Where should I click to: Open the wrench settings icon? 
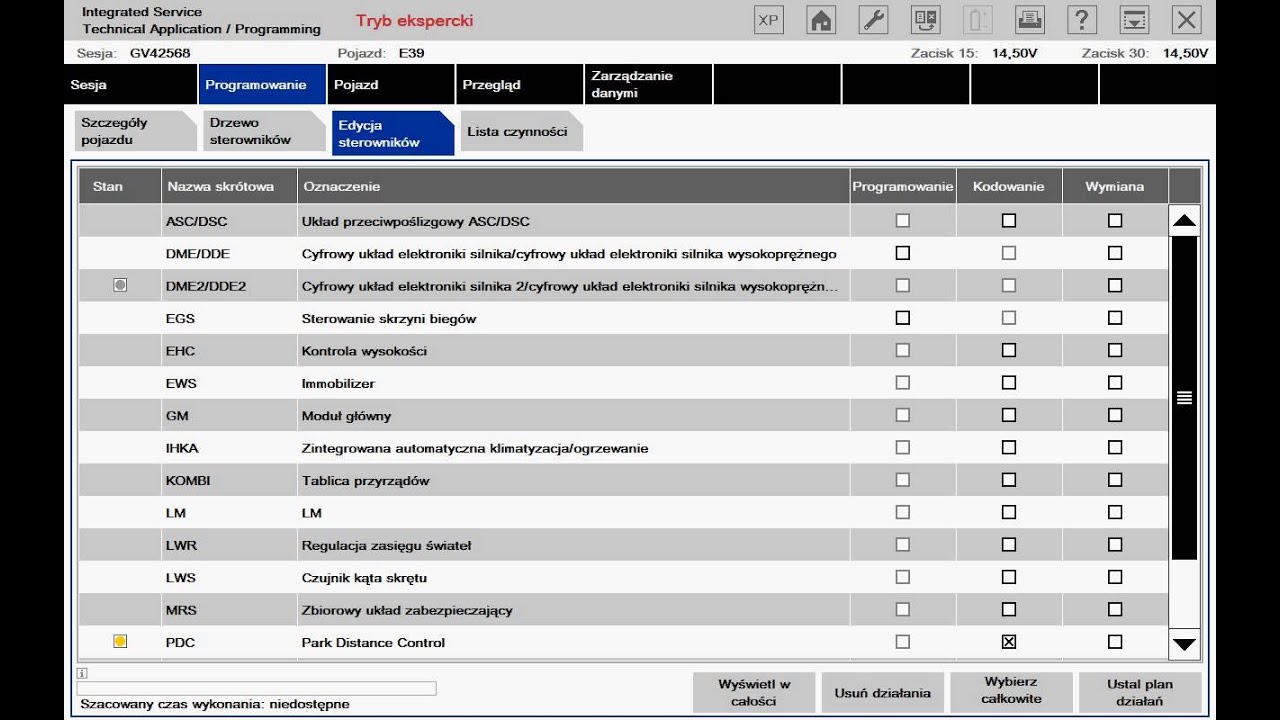point(873,20)
